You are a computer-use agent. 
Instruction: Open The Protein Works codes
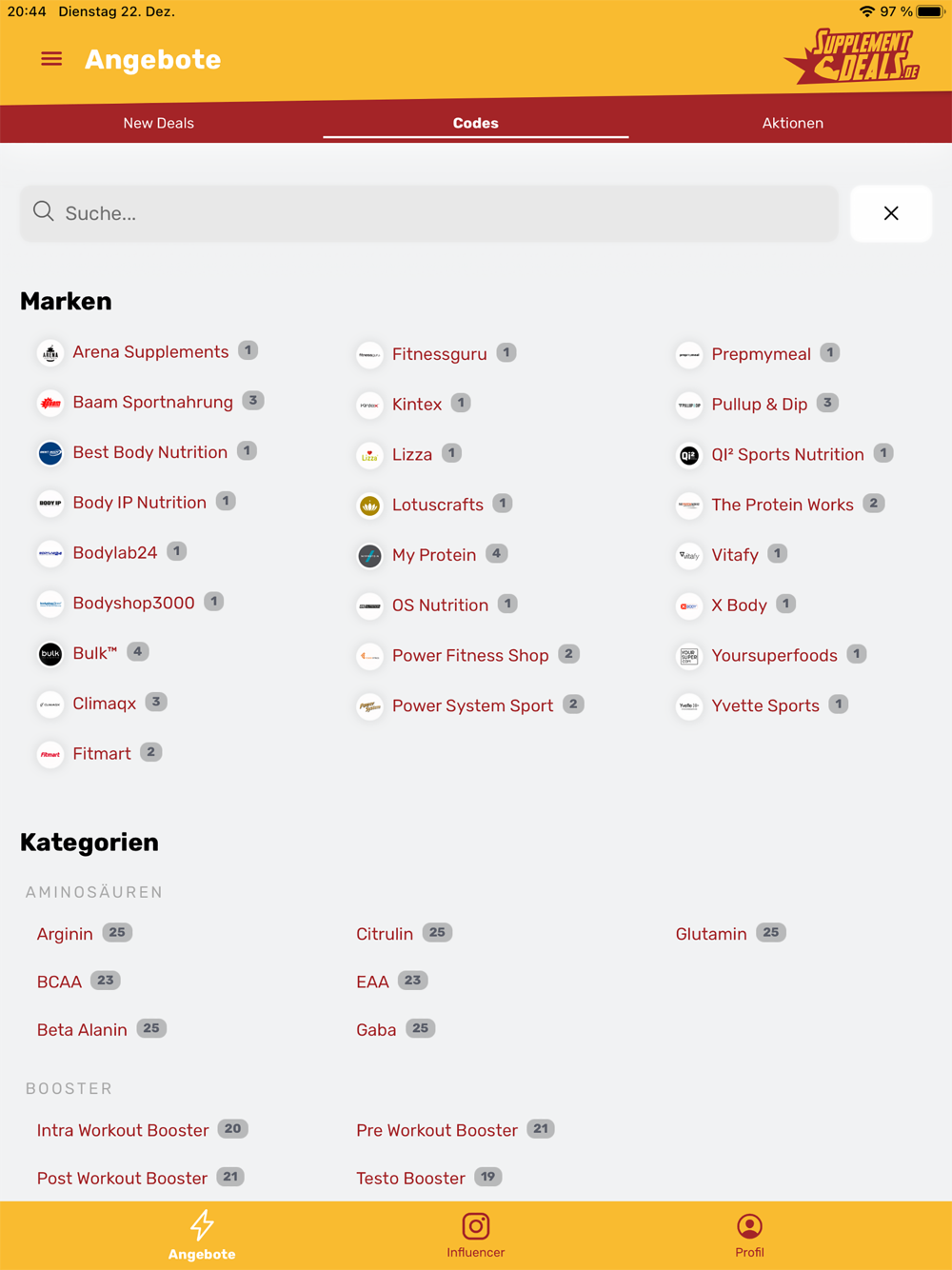[783, 505]
